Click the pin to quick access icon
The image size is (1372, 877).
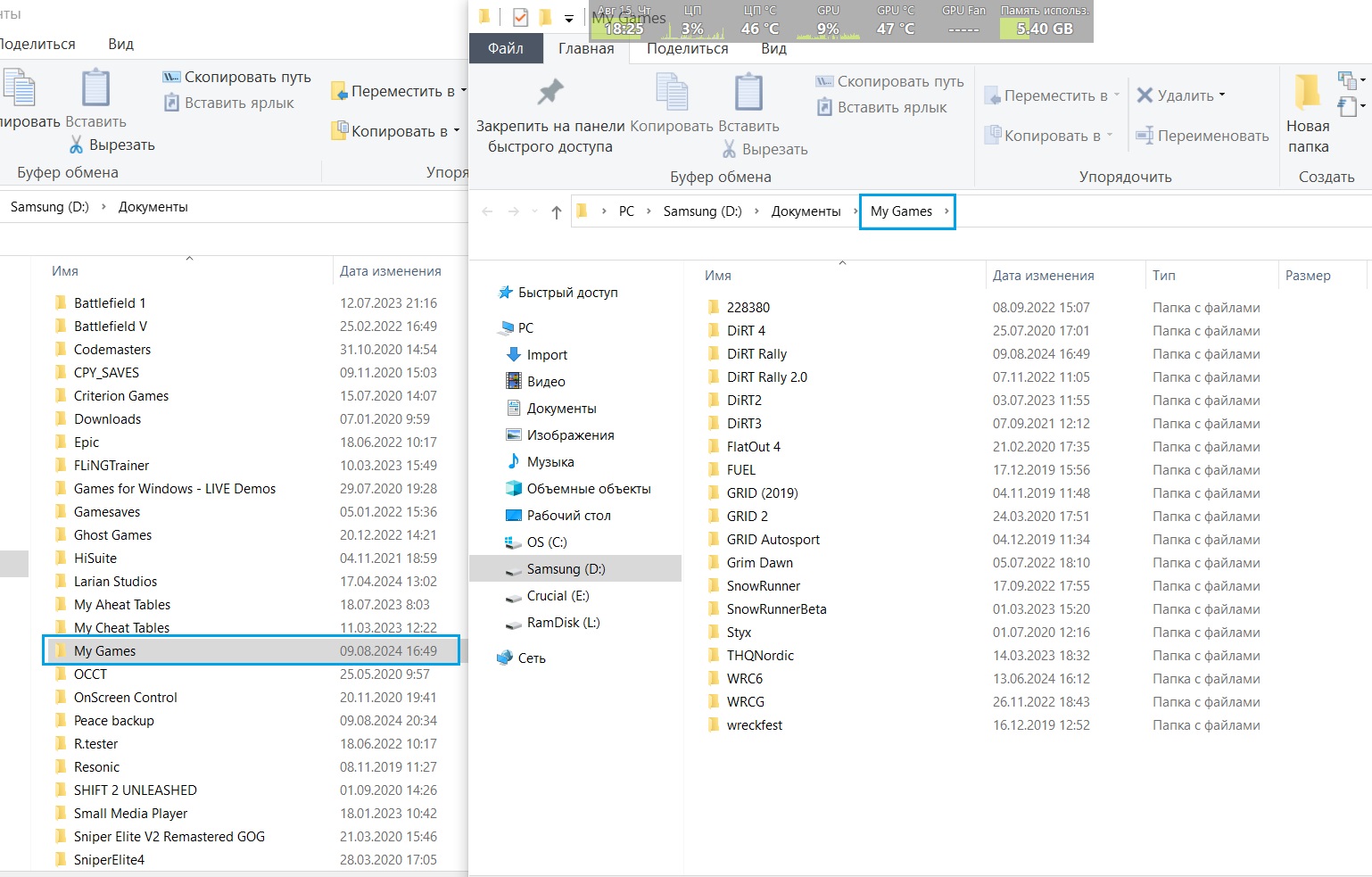coord(550,92)
